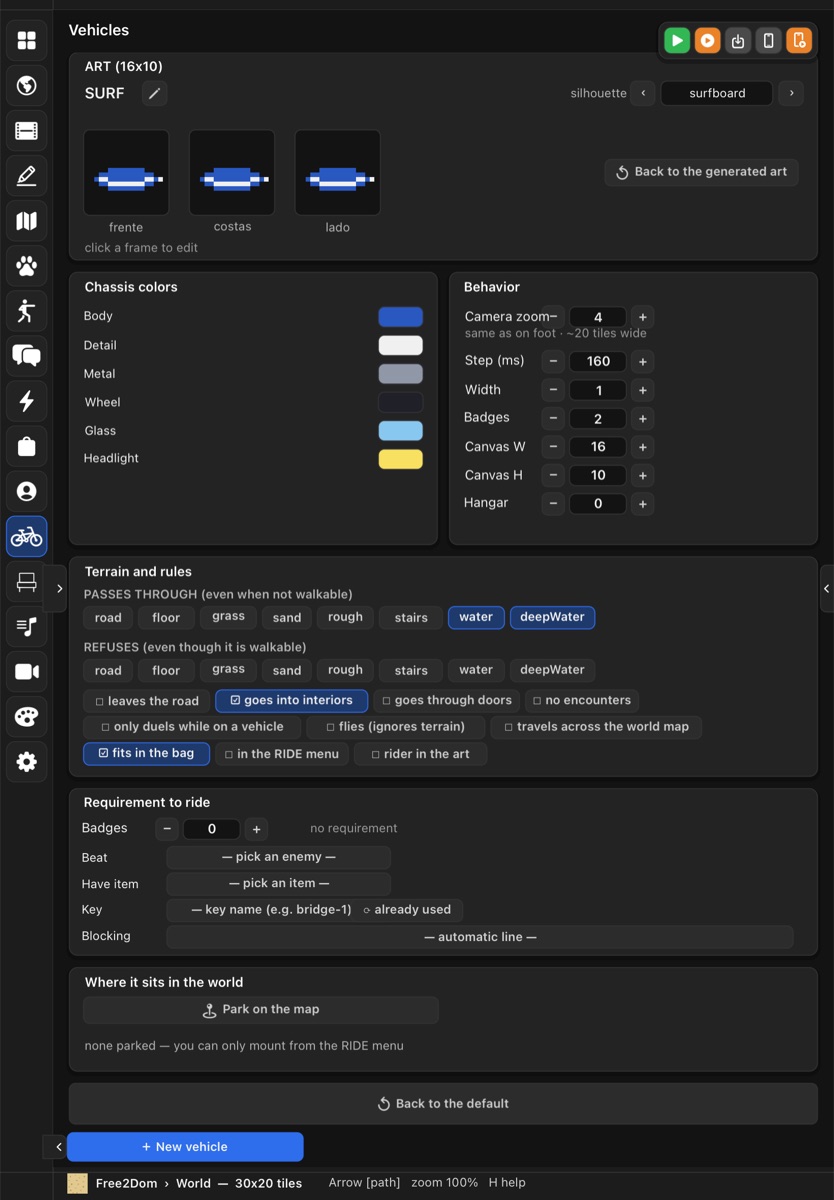834x1200 pixels.
Task: Click the download export icon
Action: pyautogui.click(x=738, y=40)
